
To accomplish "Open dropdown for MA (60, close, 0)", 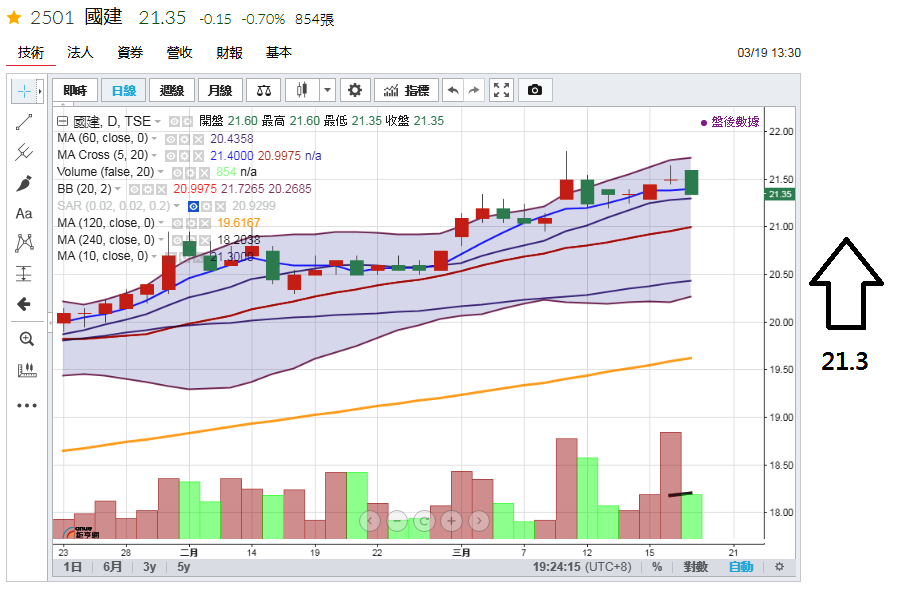I will point(154,139).
